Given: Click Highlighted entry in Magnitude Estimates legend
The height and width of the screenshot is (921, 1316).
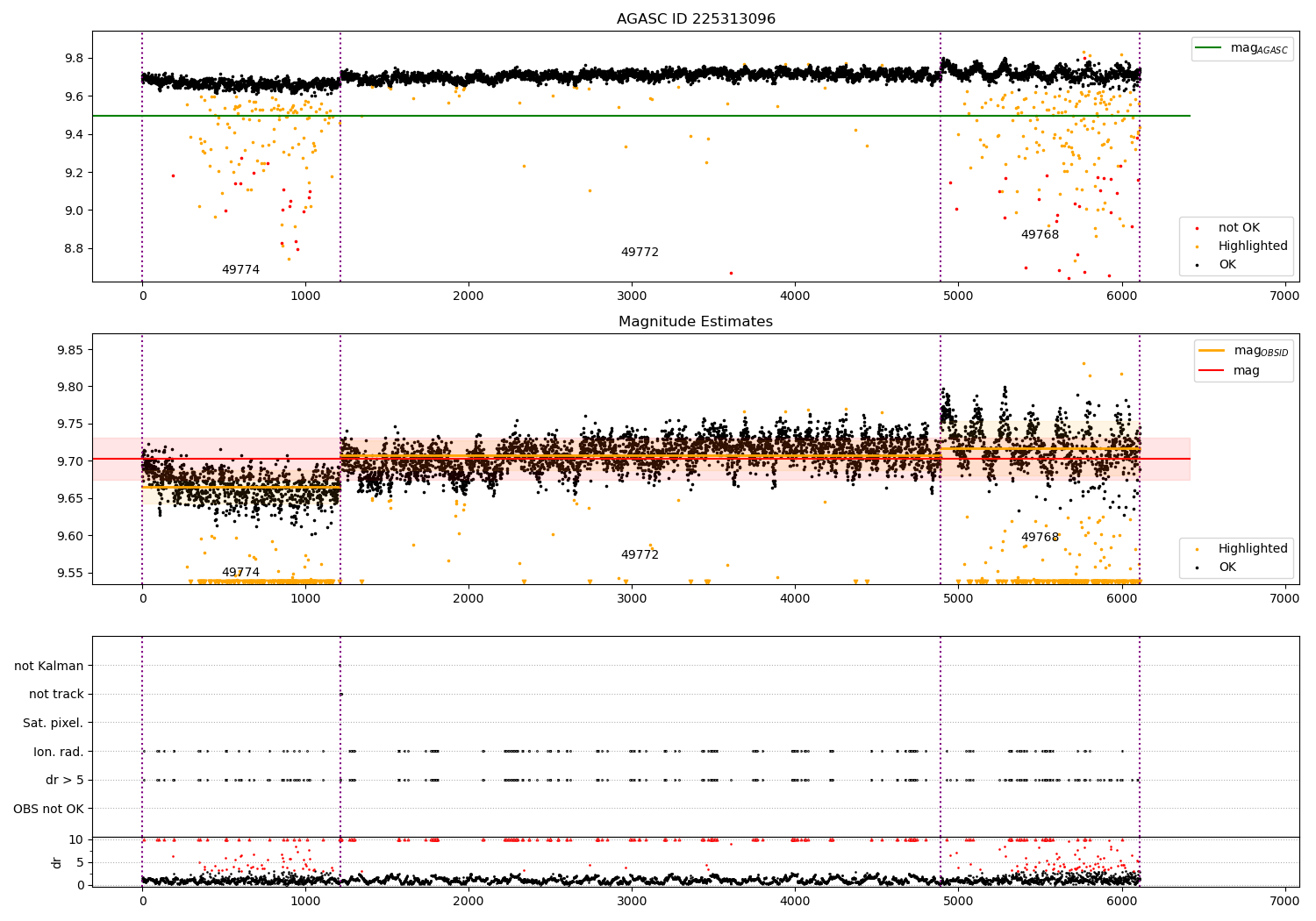Looking at the screenshot, I should click(x=1253, y=549).
